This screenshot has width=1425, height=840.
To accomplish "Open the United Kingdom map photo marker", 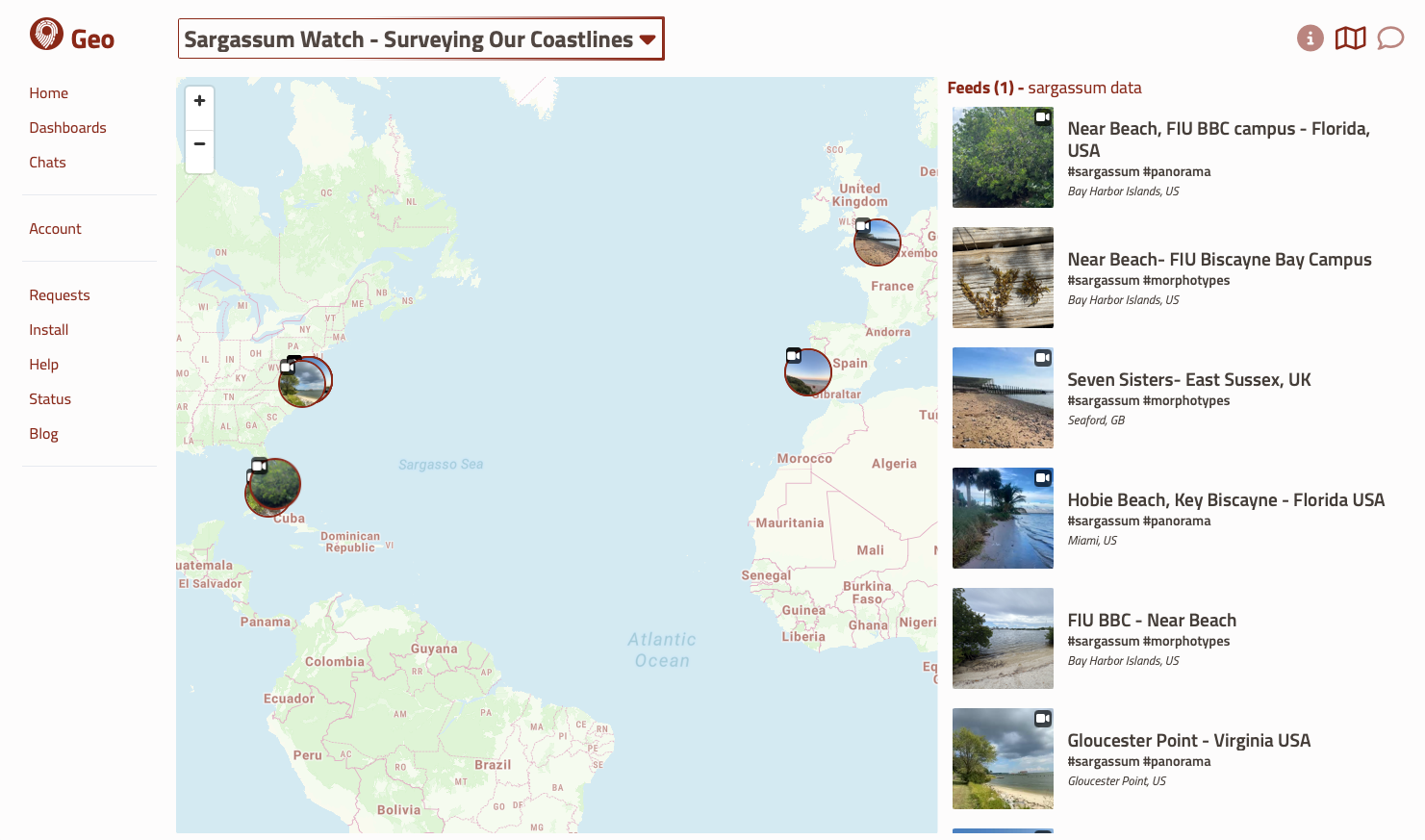I will (x=878, y=242).
